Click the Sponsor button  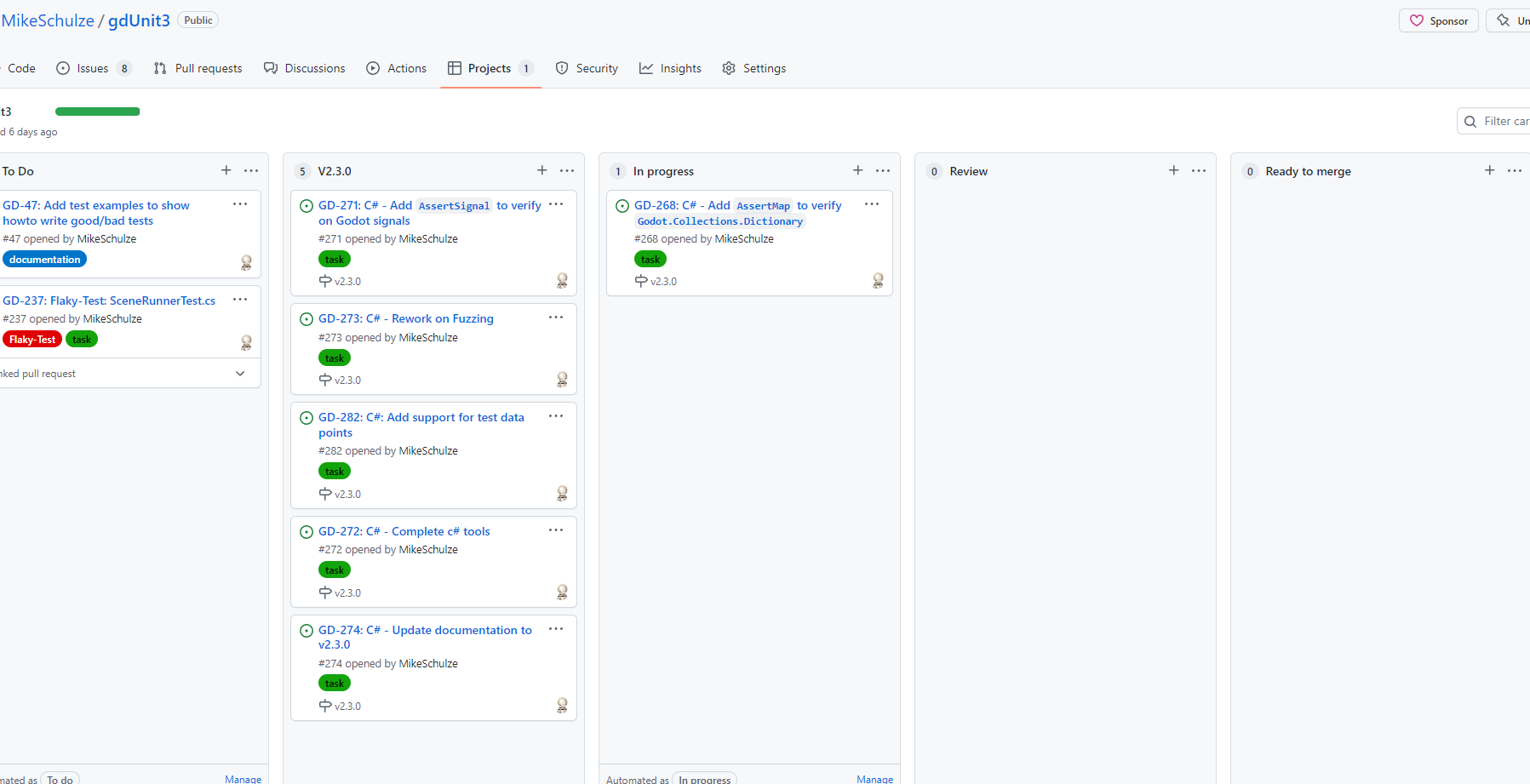pos(1438,20)
